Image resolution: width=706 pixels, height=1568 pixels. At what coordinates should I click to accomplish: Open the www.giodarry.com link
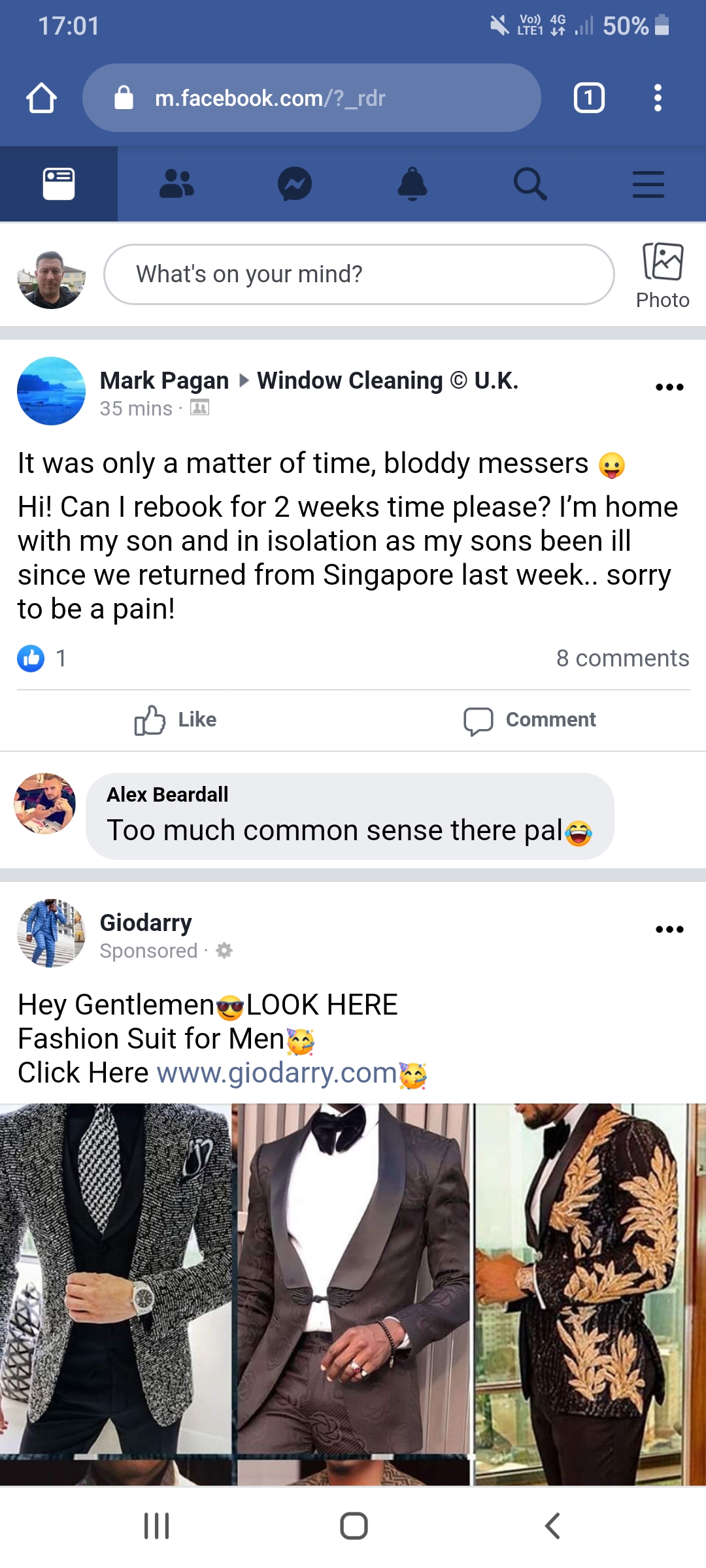tap(277, 1073)
